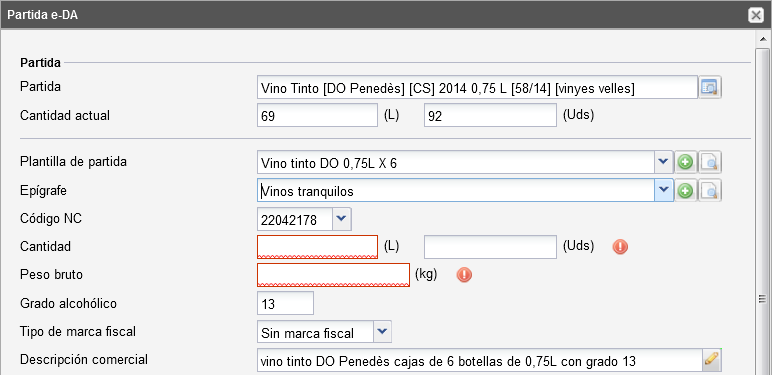Image resolution: width=772 pixels, height=375 pixels.
Task: Click the 'Descripción comercial' label
Action: click(84, 359)
